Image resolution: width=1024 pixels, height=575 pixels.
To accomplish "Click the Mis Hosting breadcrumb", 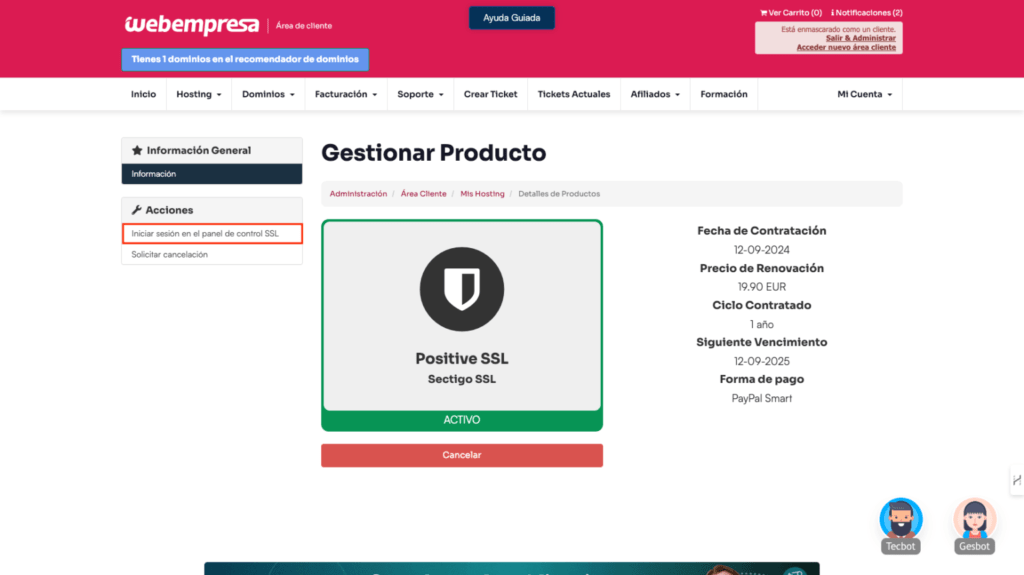I will [x=482, y=194].
